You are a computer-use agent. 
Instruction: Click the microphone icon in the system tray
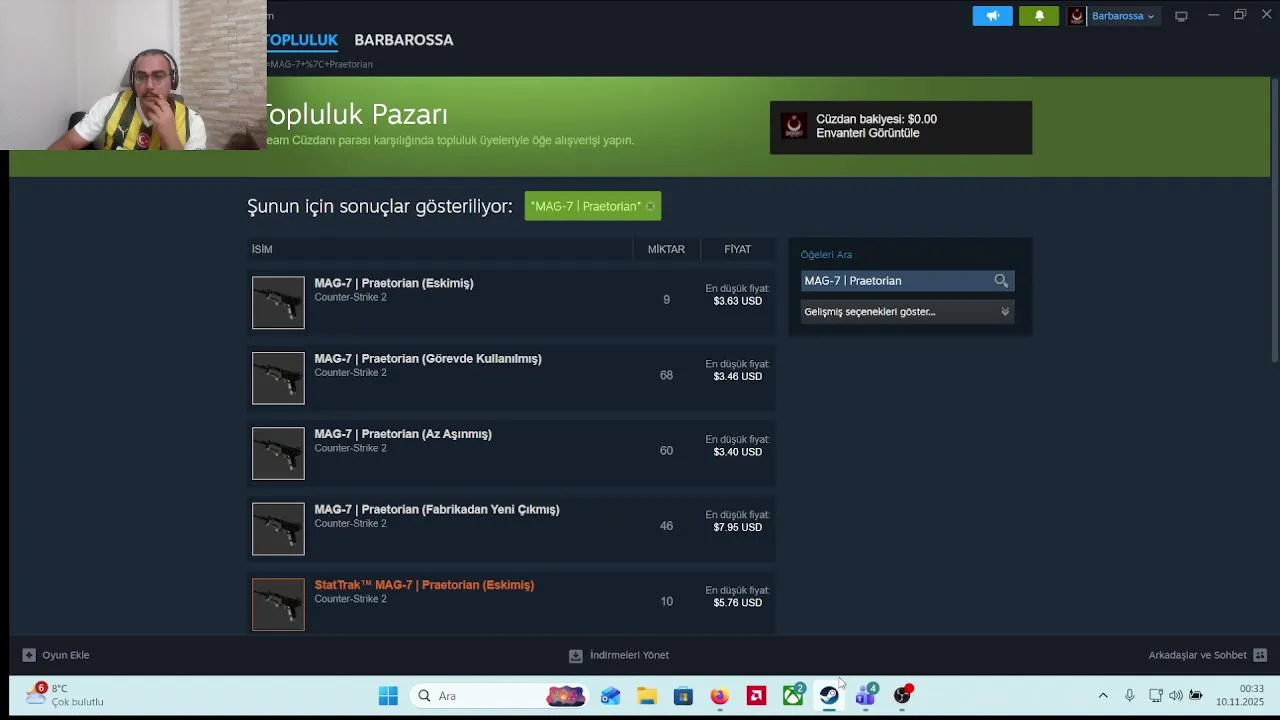[1129, 696]
